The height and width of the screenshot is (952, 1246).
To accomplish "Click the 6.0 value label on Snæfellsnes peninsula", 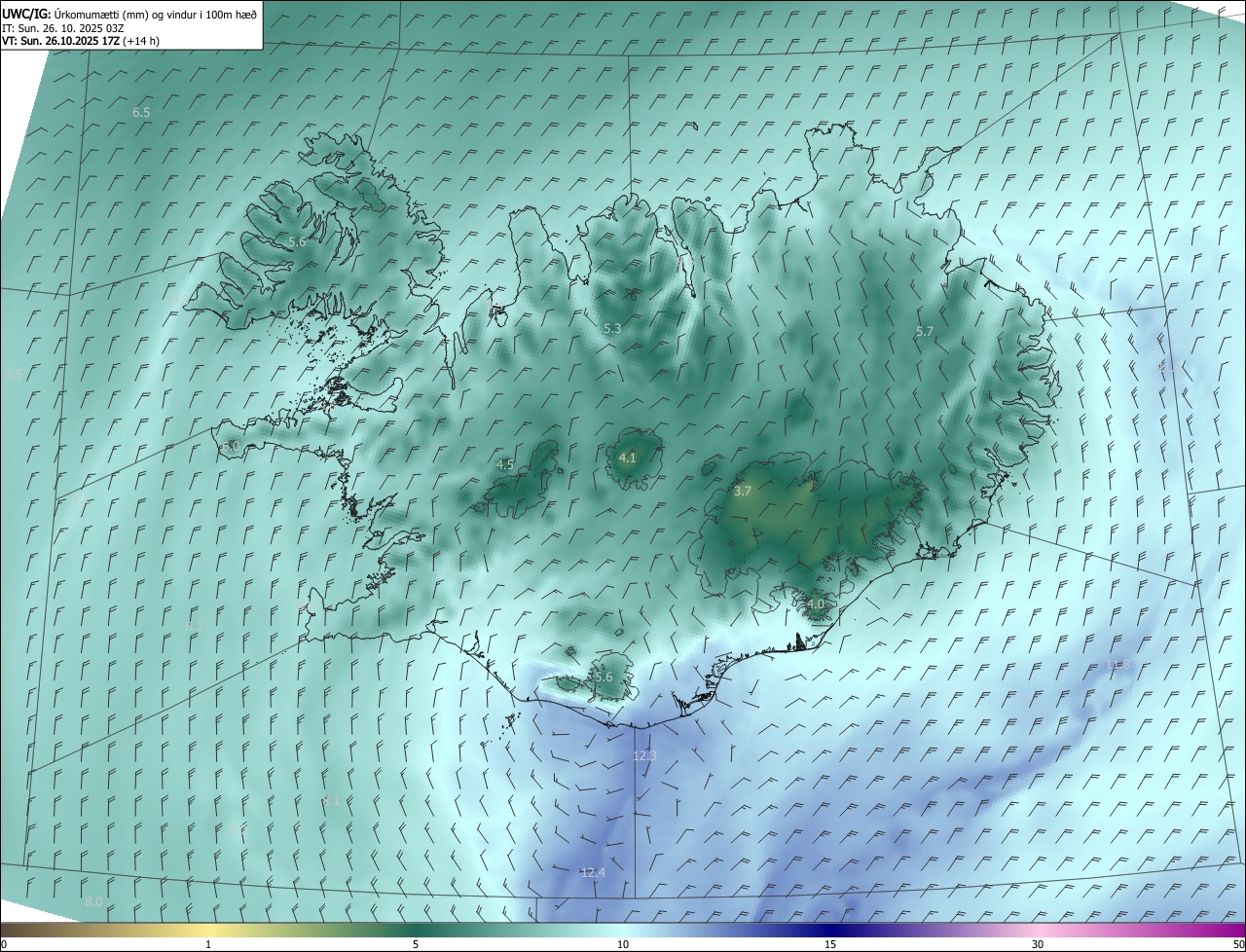I will [231, 447].
